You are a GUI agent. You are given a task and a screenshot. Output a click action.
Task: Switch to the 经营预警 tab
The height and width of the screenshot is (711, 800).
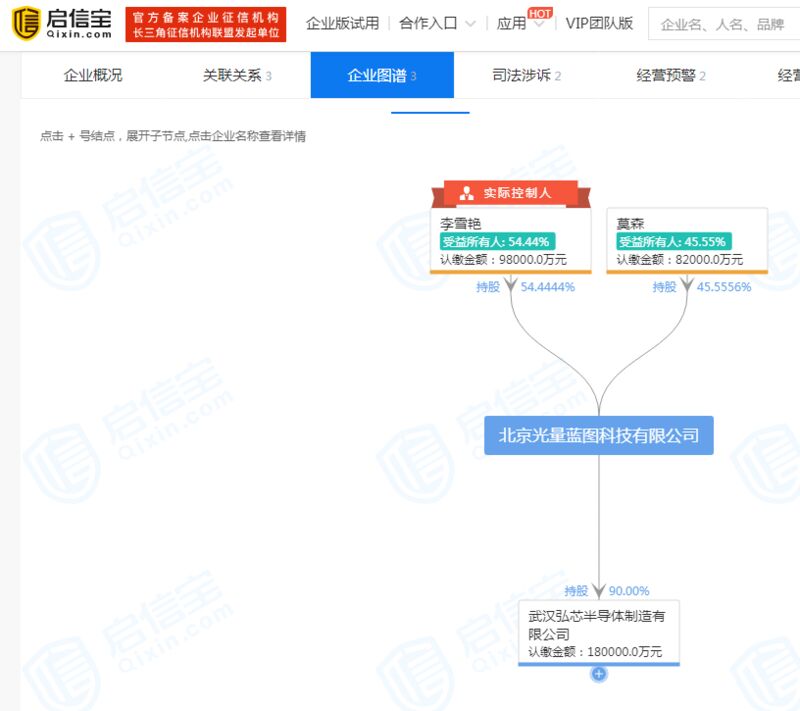(x=670, y=75)
